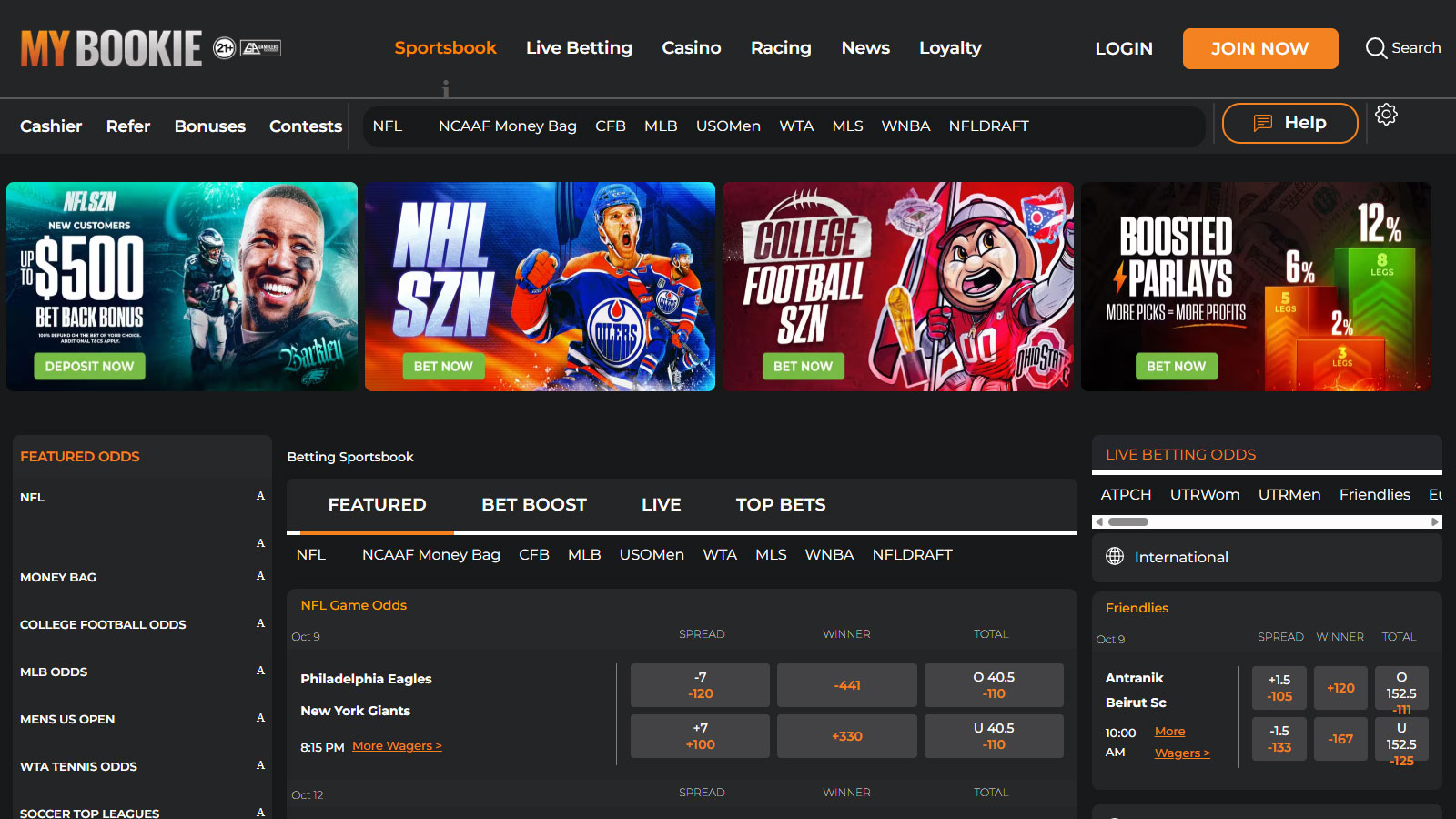This screenshot has height=819, width=1456.
Task: Select Giants +330 winner odds
Action: point(846,736)
